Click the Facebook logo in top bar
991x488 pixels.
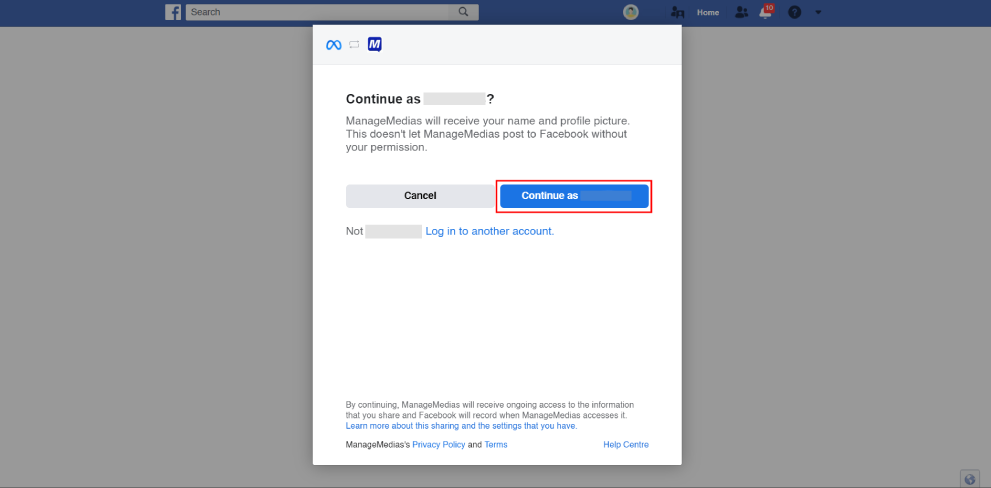click(173, 12)
